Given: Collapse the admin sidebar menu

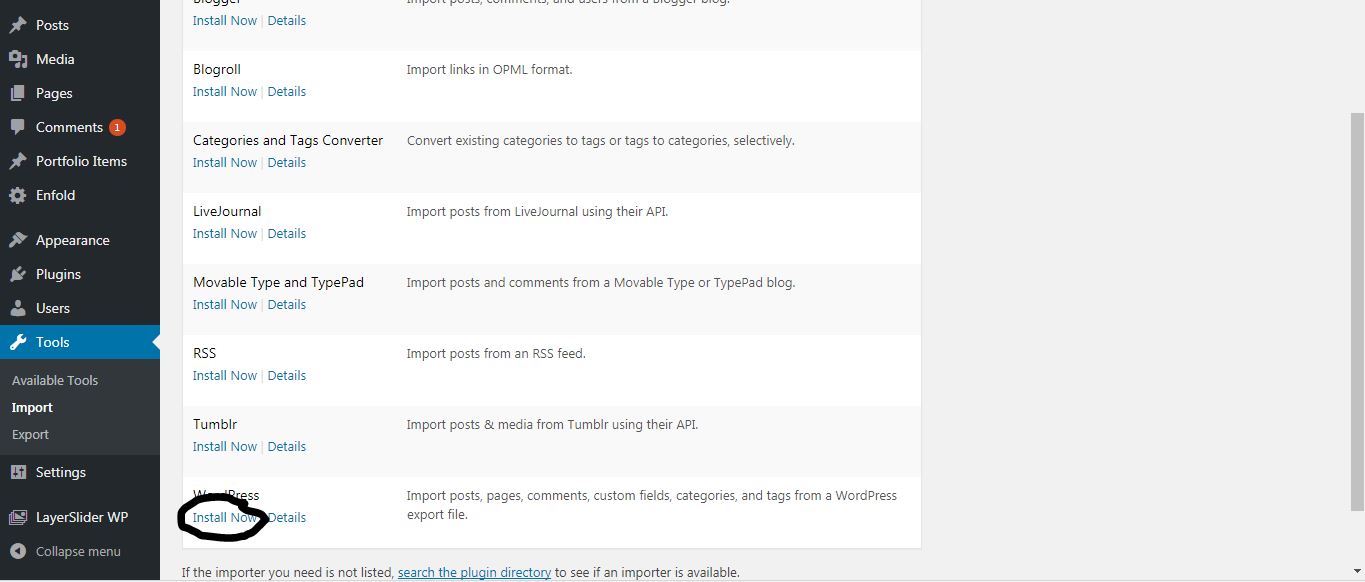Looking at the screenshot, I should (66, 551).
